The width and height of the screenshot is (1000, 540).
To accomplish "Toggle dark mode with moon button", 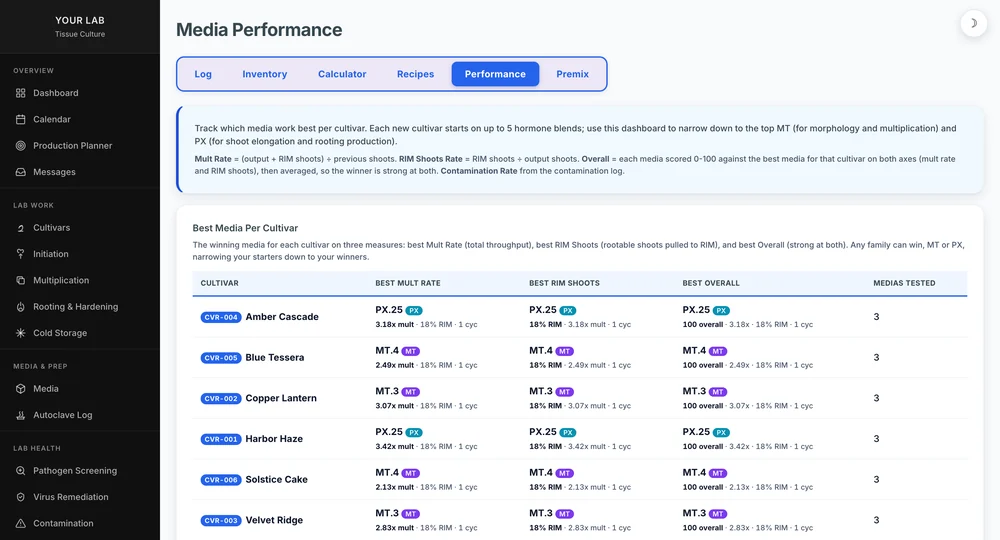I will (973, 24).
